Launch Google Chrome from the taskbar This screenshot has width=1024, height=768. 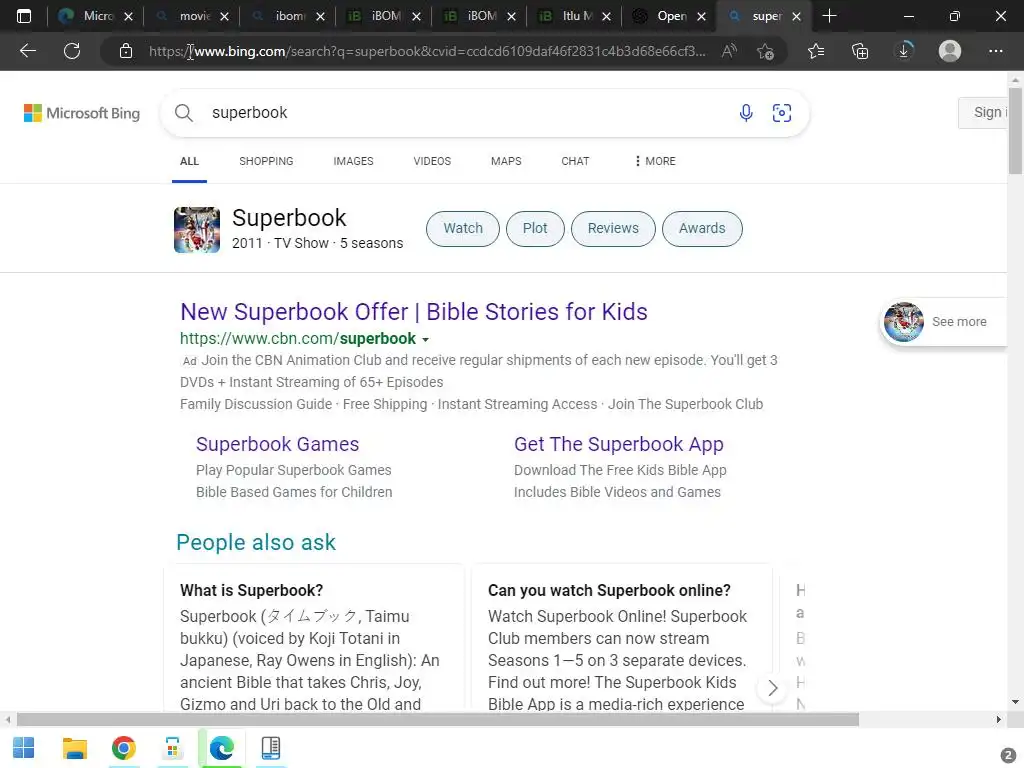[123, 748]
